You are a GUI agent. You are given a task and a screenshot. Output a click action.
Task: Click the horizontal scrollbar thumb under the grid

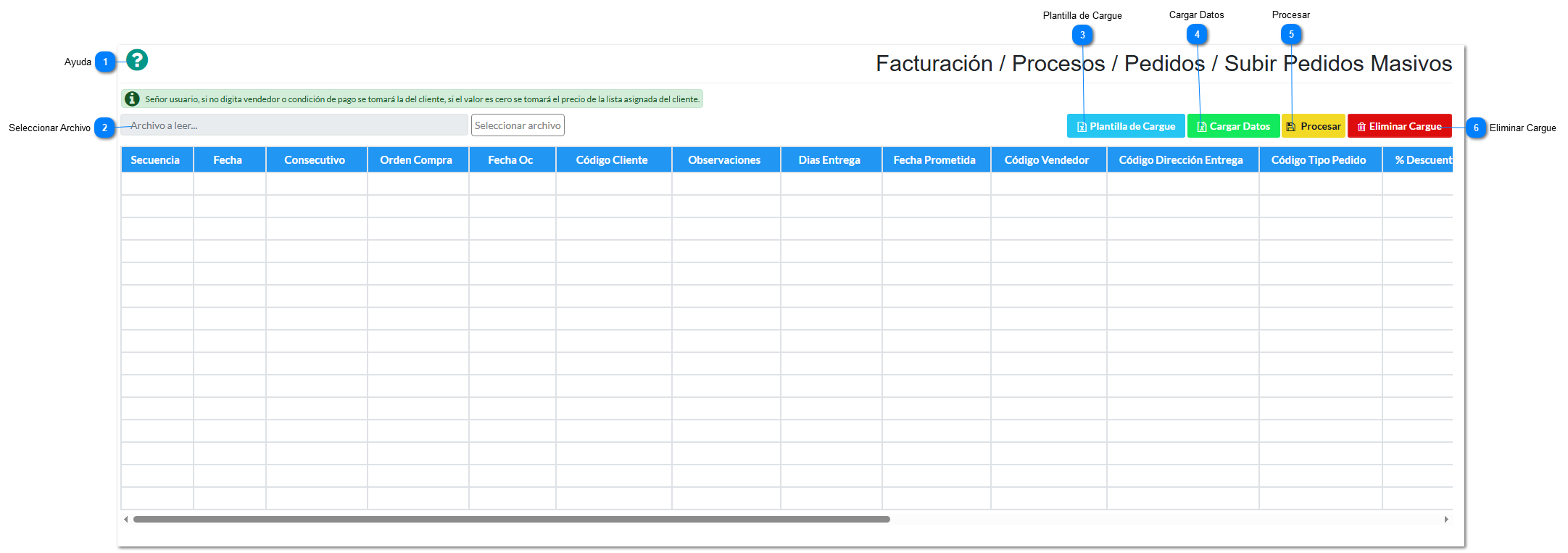[x=511, y=519]
